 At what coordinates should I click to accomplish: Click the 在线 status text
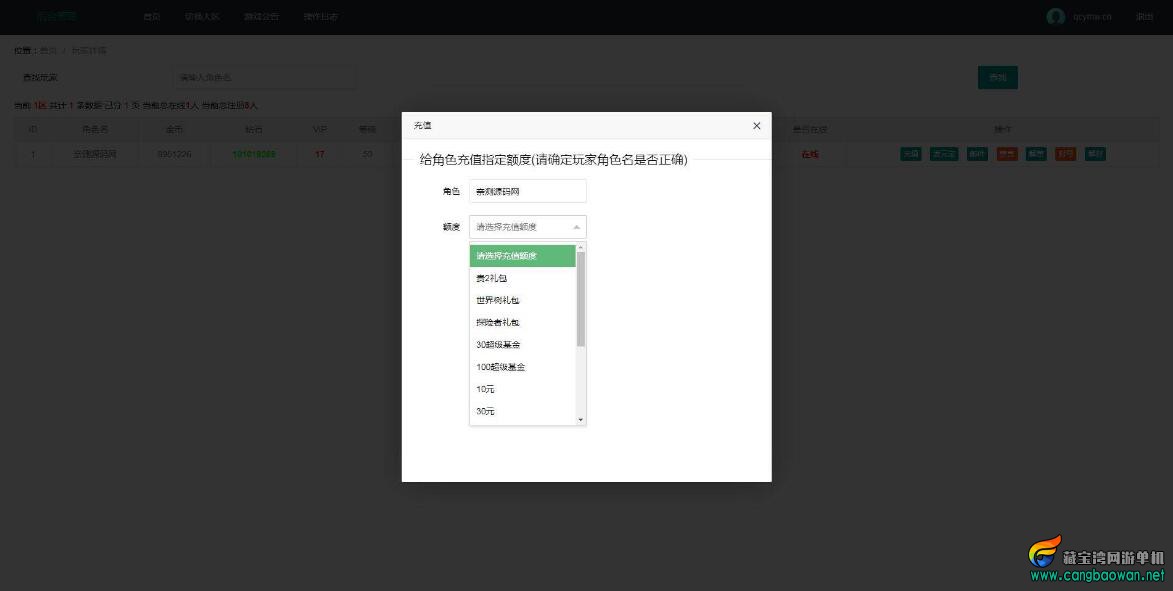coord(809,155)
